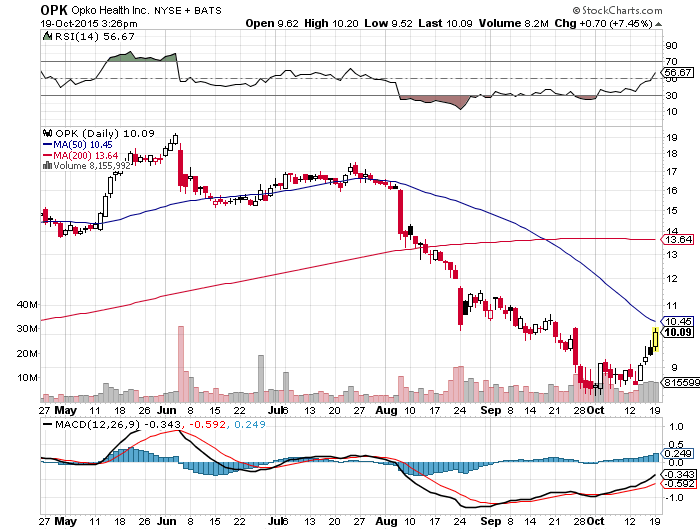Click the Jun label on the price chart date axis

[167, 410]
